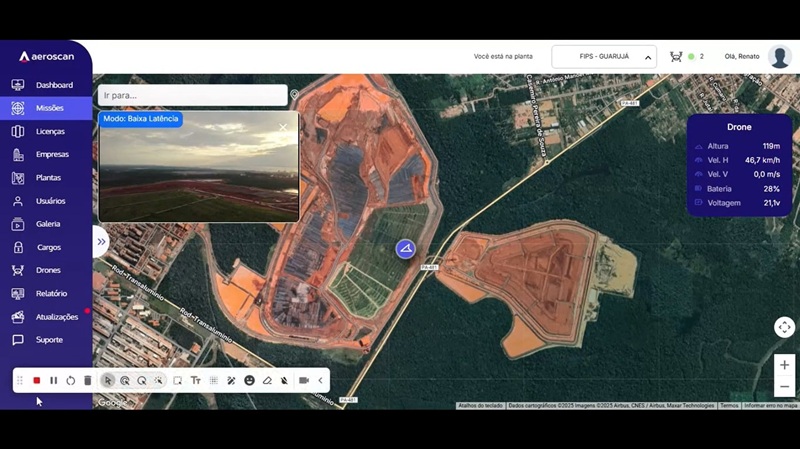Select the magic pen drawing tool
The height and width of the screenshot is (449, 800).
point(231,381)
